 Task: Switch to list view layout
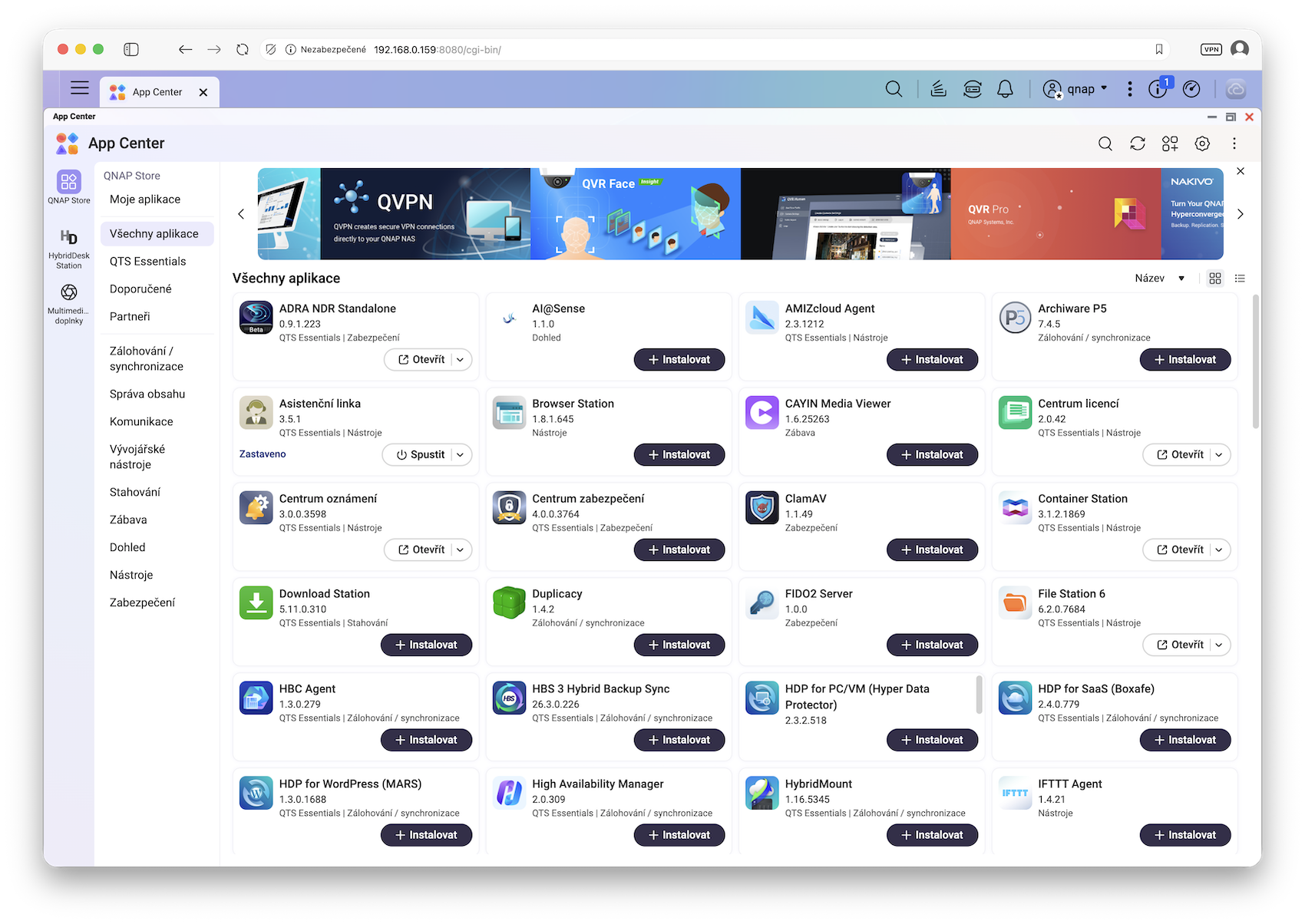(x=1240, y=279)
